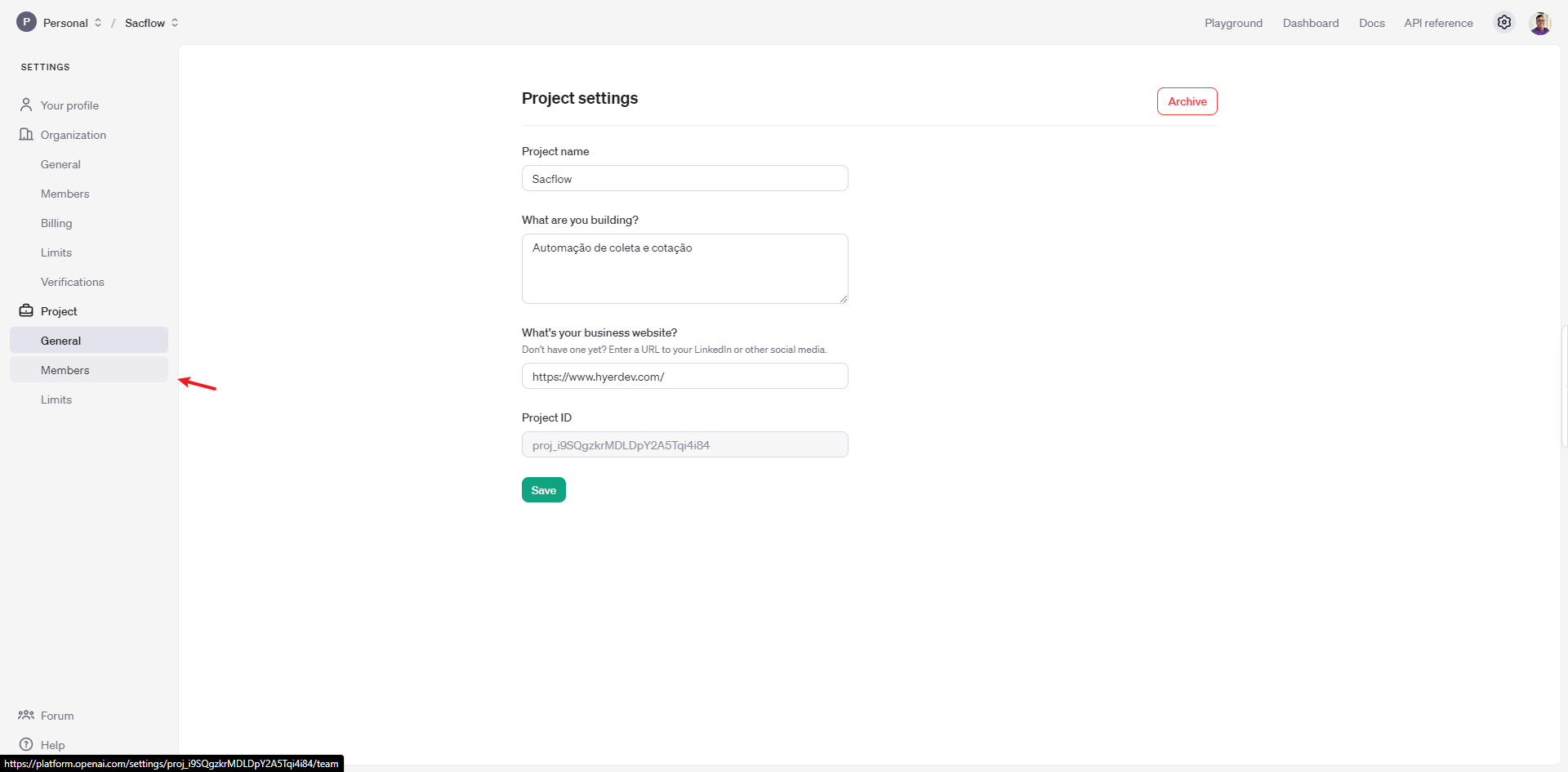Click the settings gear icon

[x=1503, y=23]
